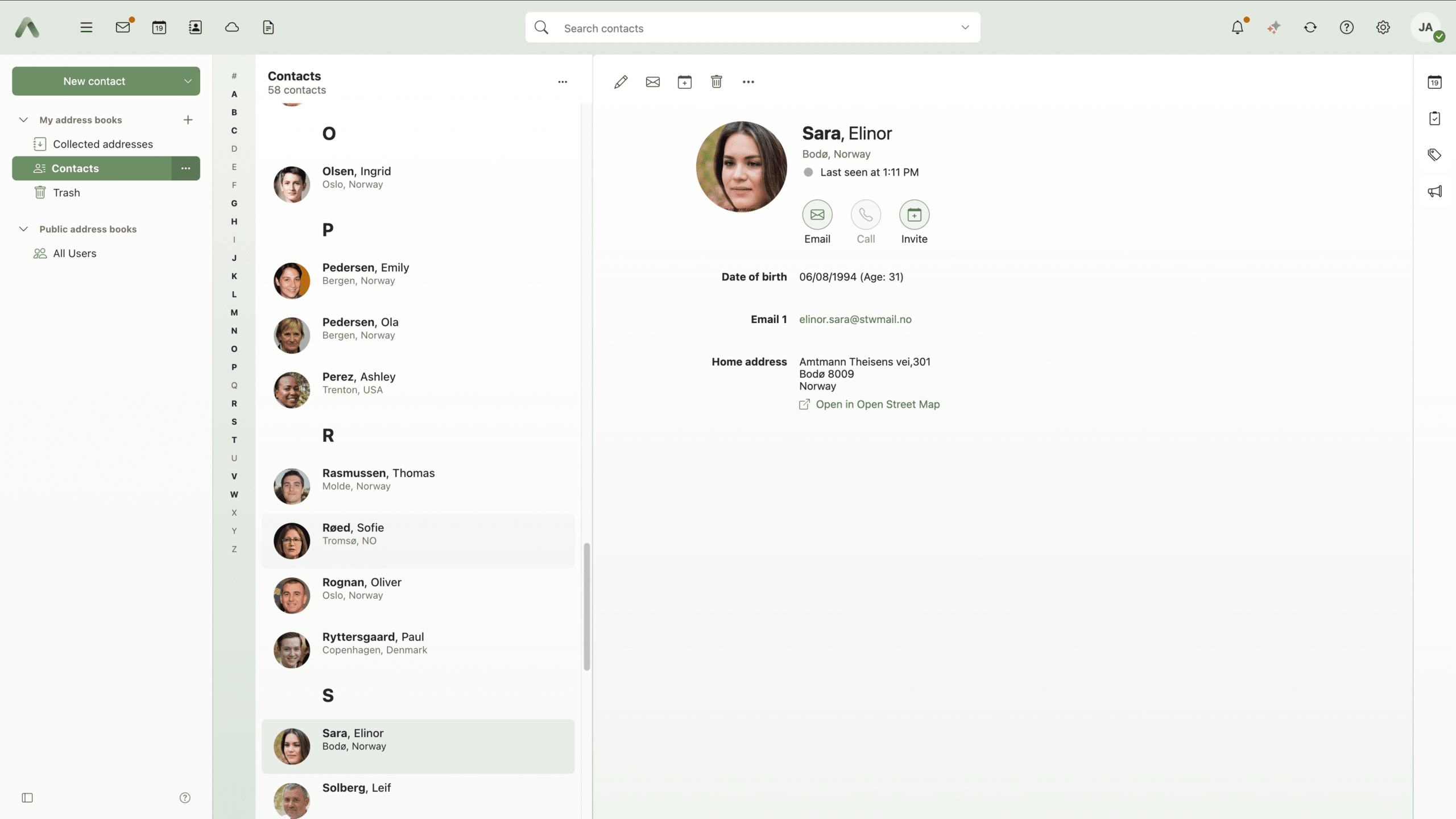Viewport: 1456px width, 819px height.
Task: Open the All Users address book
Action: (x=75, y=254)
